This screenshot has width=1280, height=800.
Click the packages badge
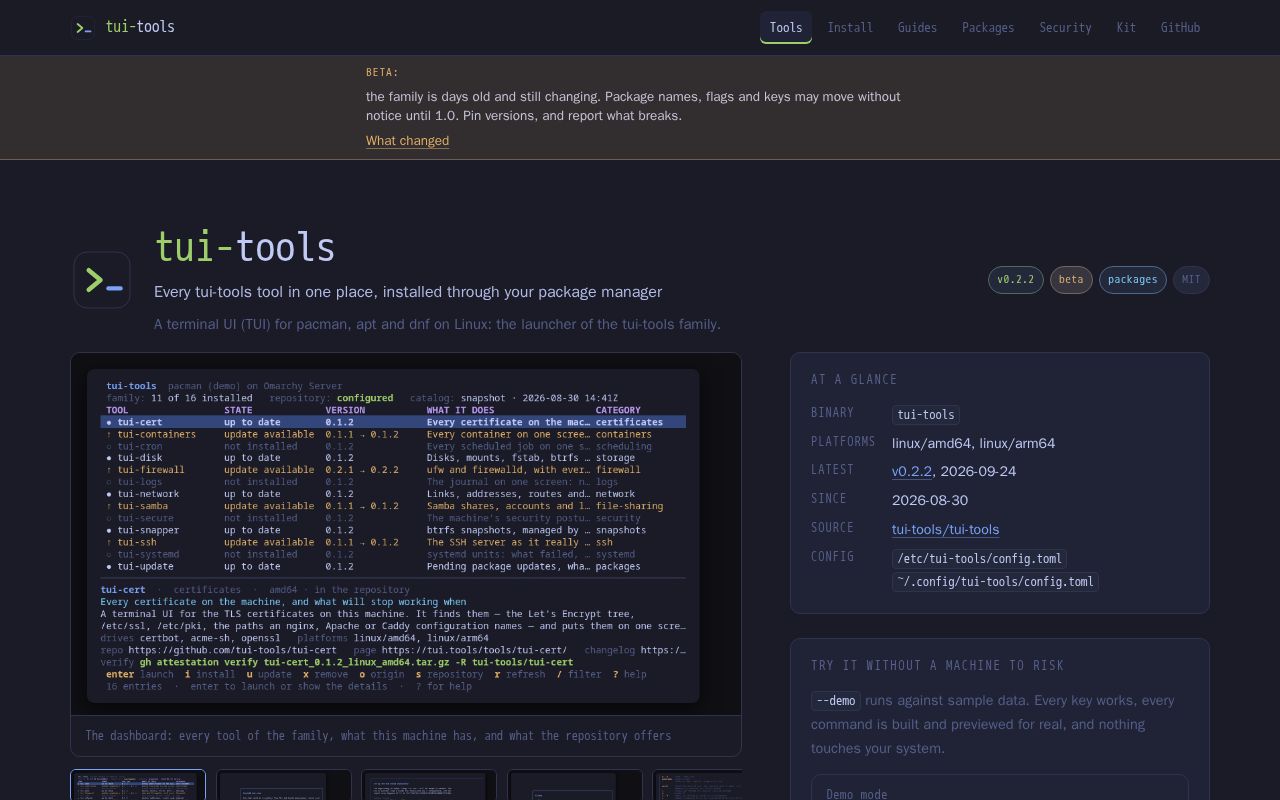tap(1133, 280)
